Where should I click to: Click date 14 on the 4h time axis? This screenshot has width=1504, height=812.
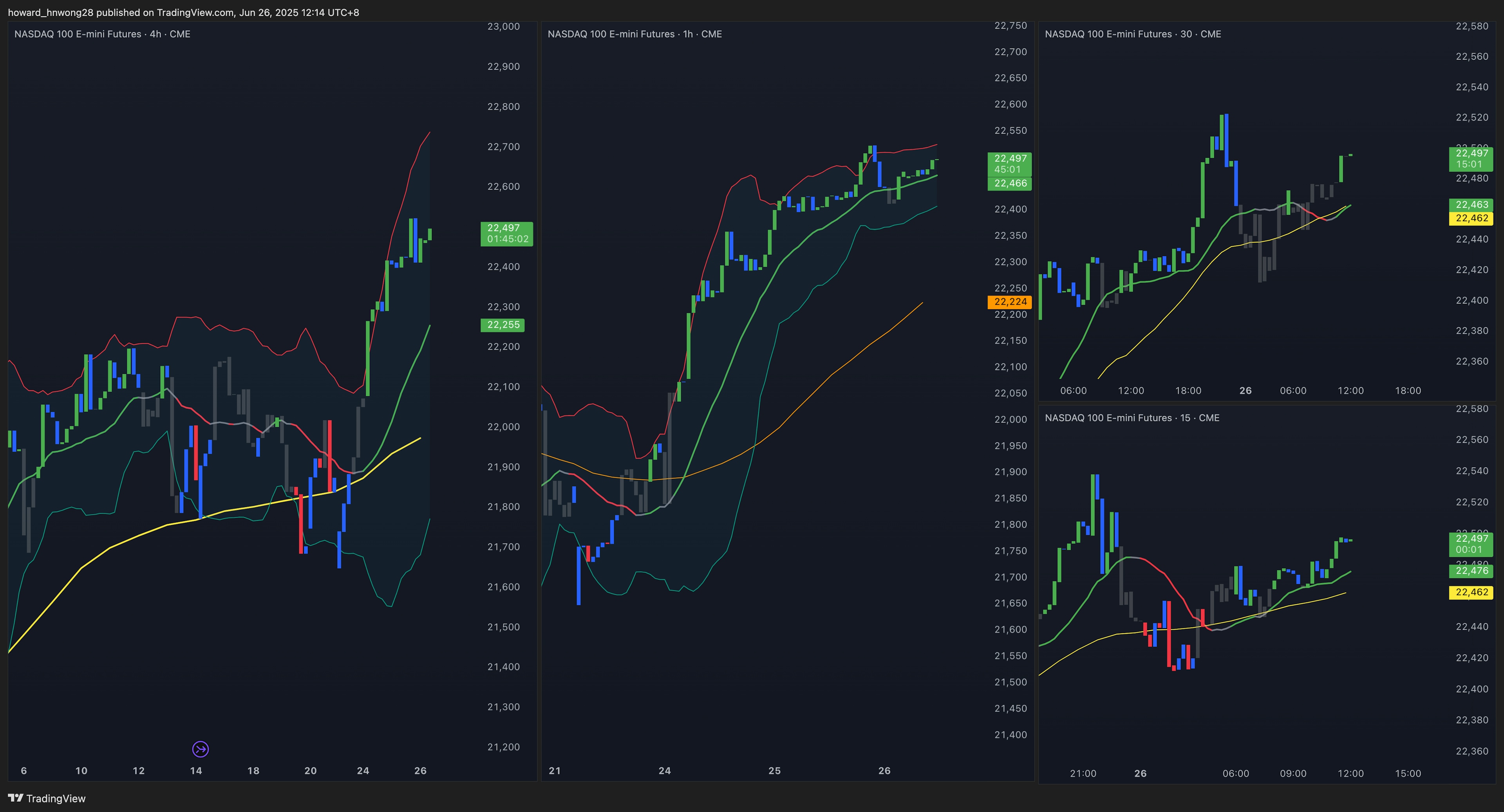(196, 770)
